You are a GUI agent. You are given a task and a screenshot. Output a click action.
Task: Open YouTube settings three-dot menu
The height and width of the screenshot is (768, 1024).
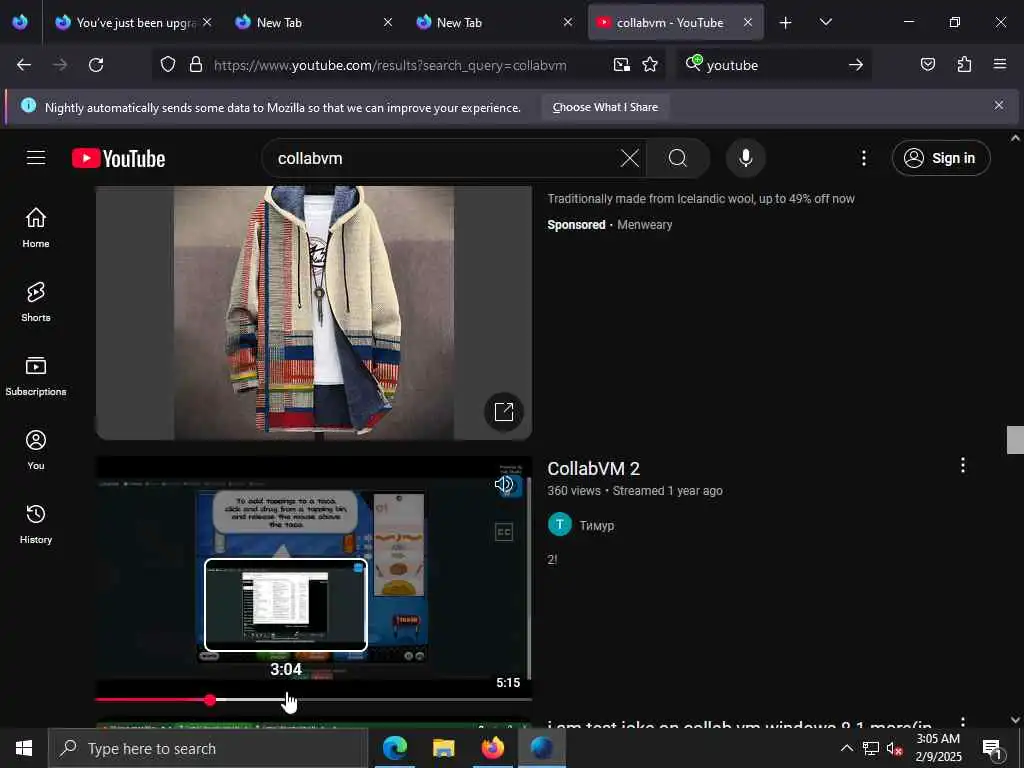863,158
